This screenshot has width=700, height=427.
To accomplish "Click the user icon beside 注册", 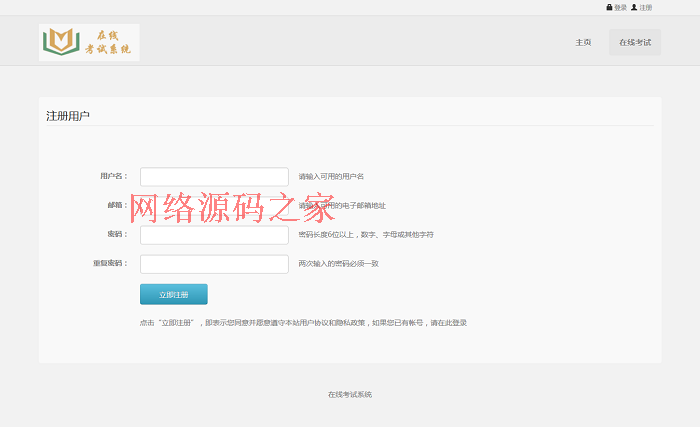I will pyautogui.click(x=634, y=7).
